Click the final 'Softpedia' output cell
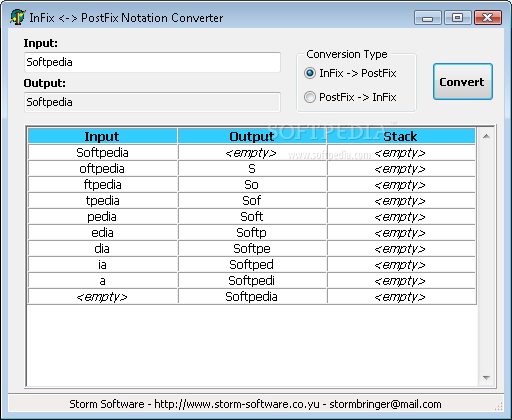Image resolution: width=512 pixels, height=420 pixels. click(x=252, y=297)
